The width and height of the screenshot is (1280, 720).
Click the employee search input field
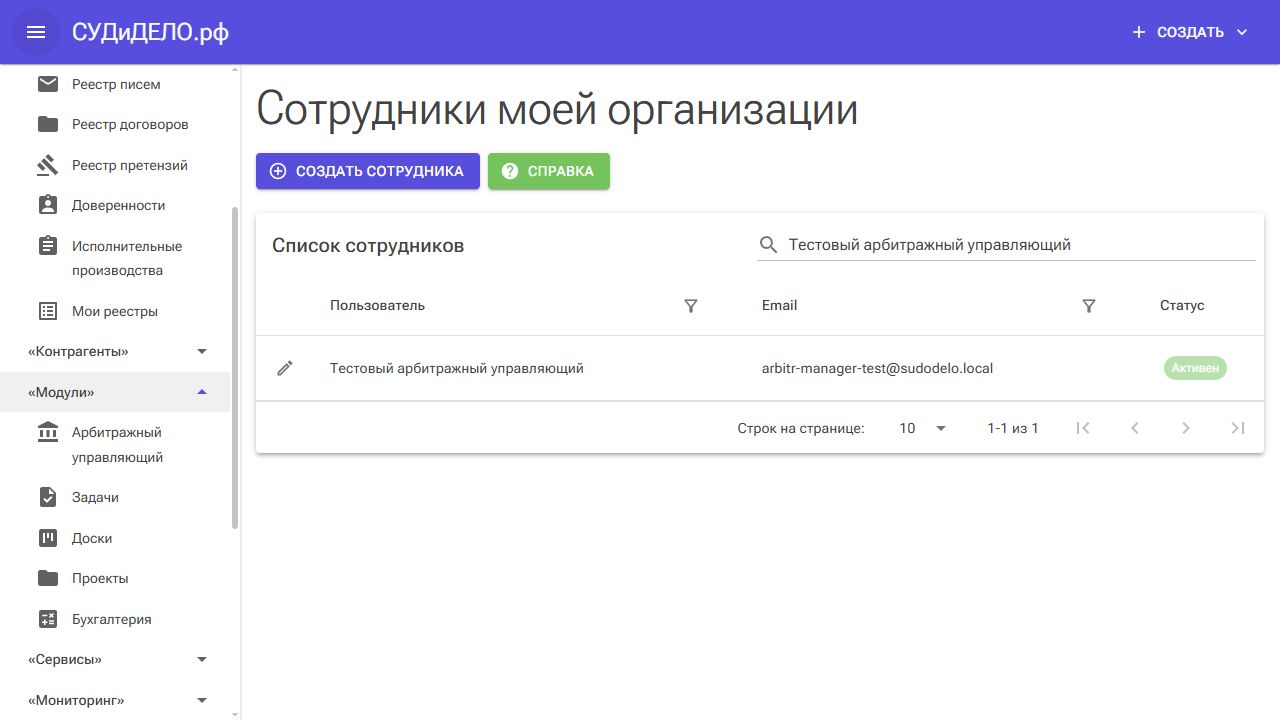coord(1020,245)
